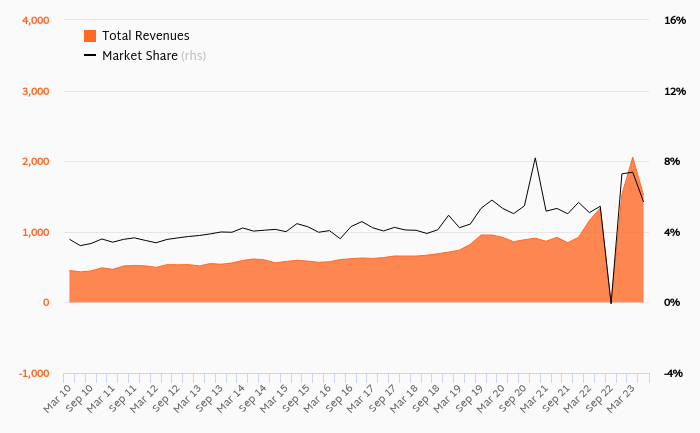Click the 2,000 left axis label
The width and height of the screenshot is (700, 433).
point(36,162)
